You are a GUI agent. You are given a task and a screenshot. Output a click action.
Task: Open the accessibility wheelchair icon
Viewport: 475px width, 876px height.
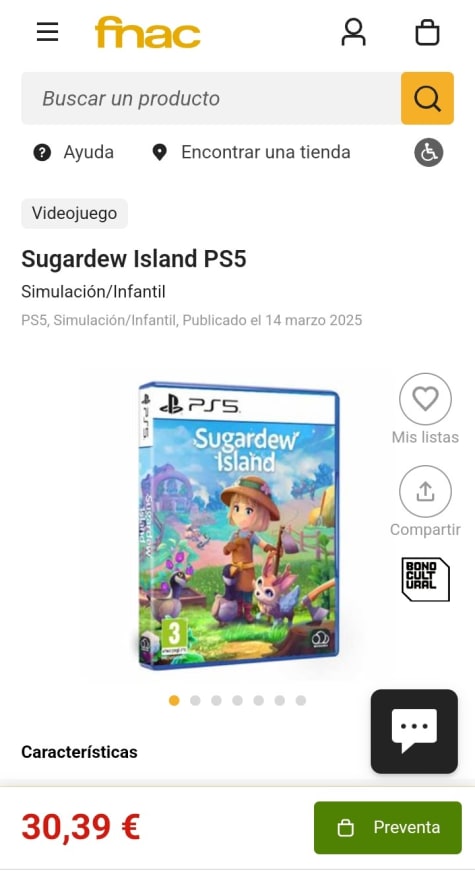click(x=429, y=153)
